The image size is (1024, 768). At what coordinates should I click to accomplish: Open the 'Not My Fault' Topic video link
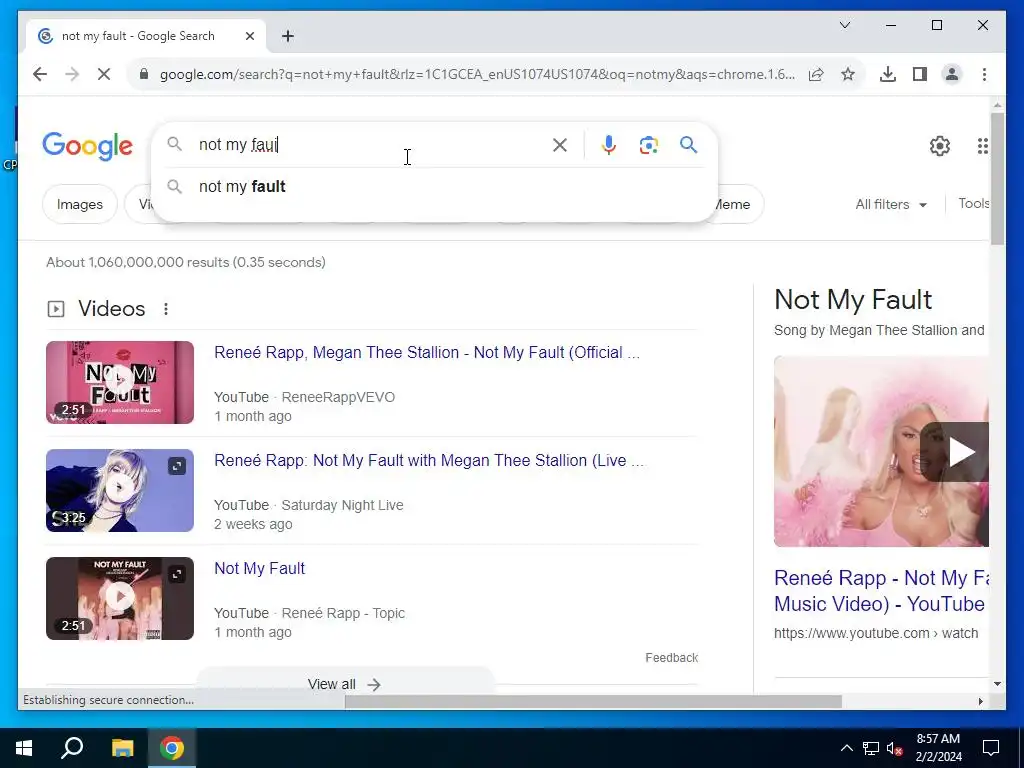(x=259, y=568)
